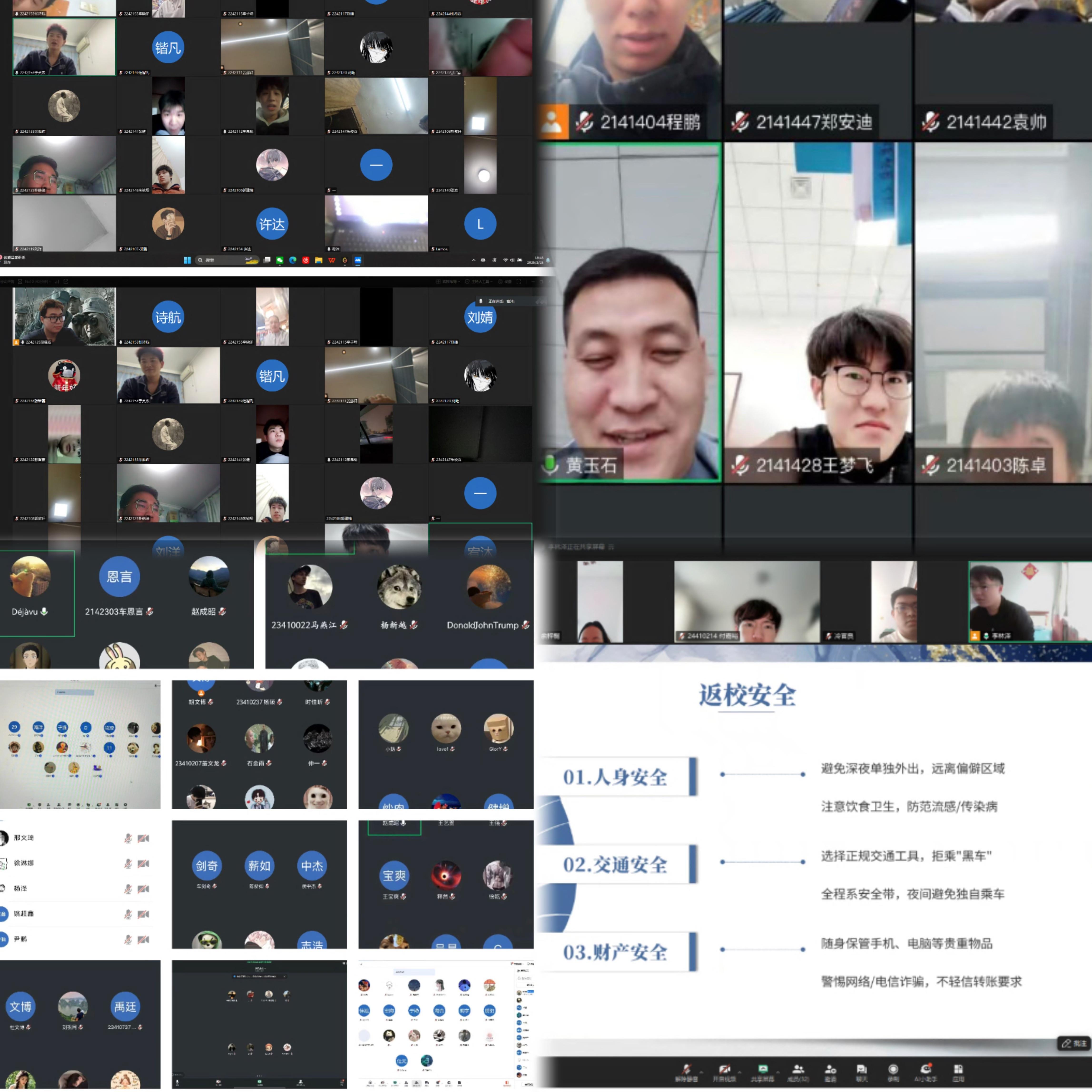1092x1092 pixels.
Task: Open the 聊天 chat icon
Action: [861, 1069]
